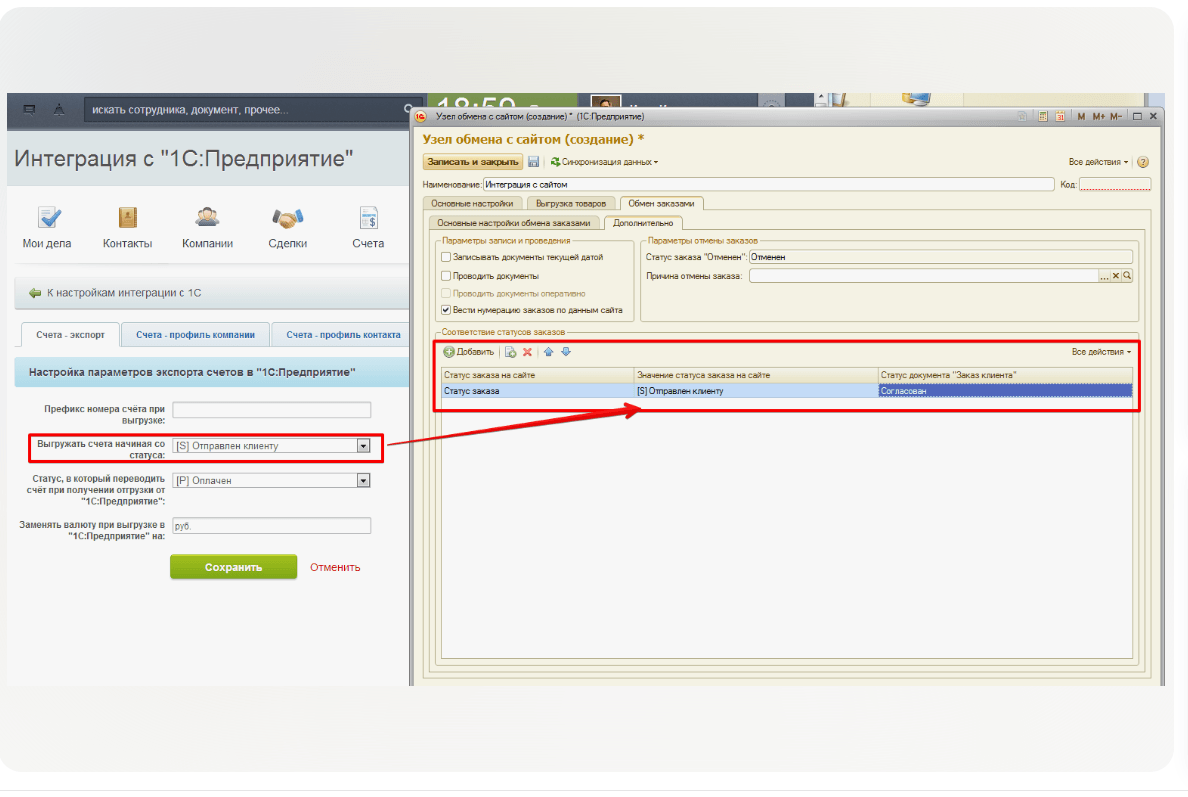
Task: Uncheck Вести нумерацию заказов по данным сайта
Action: [446, 311]
